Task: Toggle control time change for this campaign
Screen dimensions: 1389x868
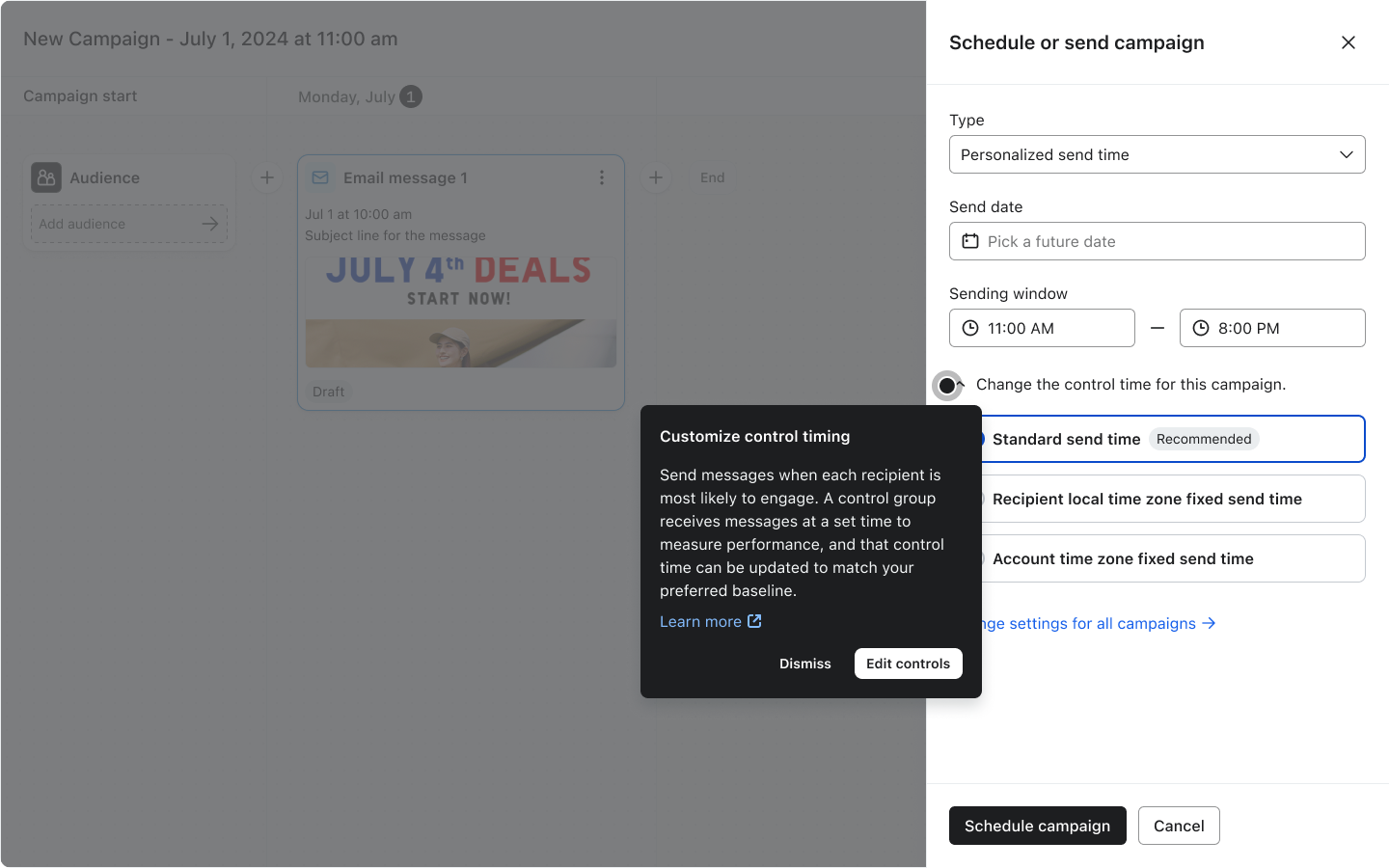Action: (x=948, y=385)
